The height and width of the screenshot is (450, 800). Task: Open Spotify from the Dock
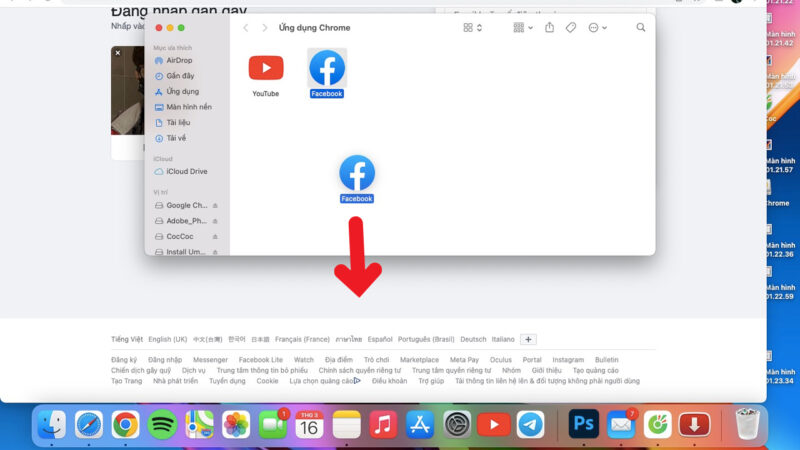point(162,424)
